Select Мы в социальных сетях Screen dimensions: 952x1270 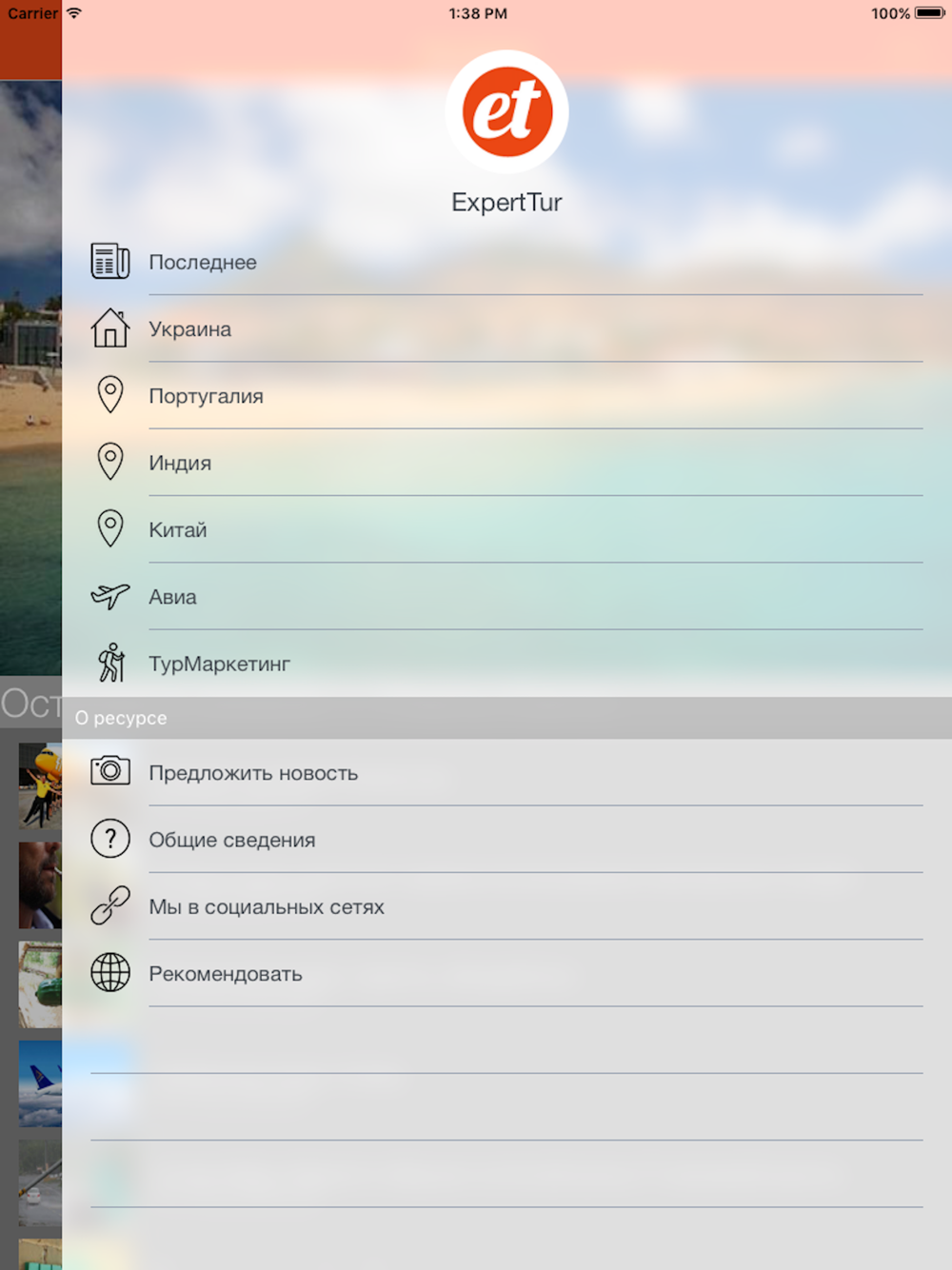click(x=506, y=906)
